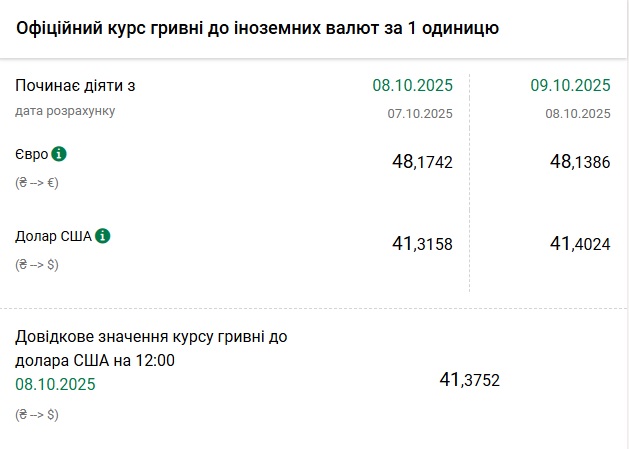Viewport: 629px width, 449px height.
Task: Click the info icon beside Долар США
Action: point(103,237)
